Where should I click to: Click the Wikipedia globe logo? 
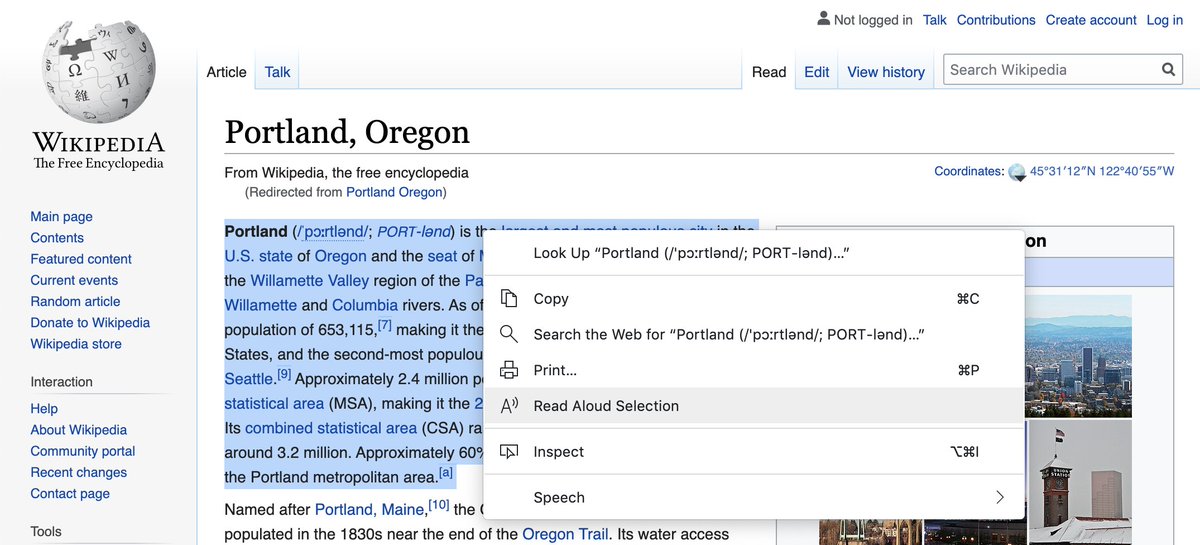tap(98, 72)
